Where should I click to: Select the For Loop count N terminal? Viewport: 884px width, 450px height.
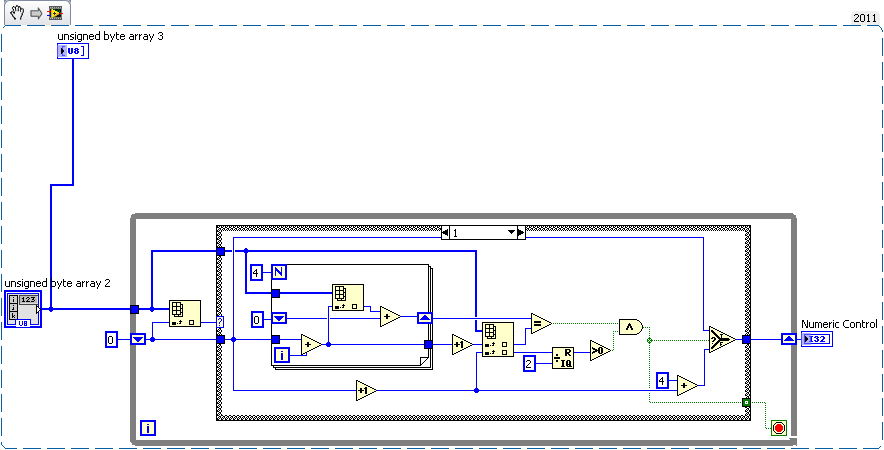tap(279, 272)
